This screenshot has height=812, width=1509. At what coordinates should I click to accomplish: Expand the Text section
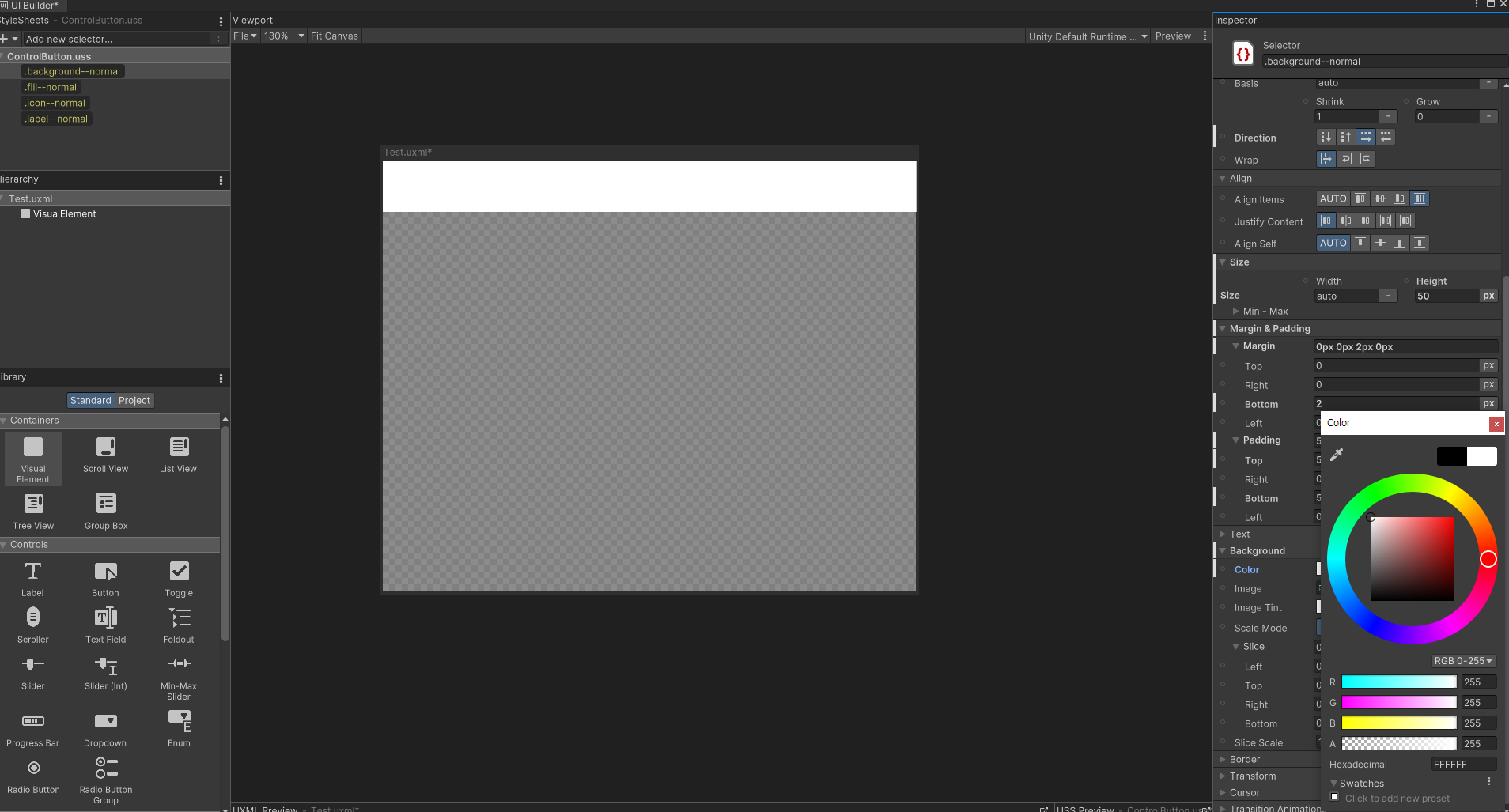(x=1223, y=534)
